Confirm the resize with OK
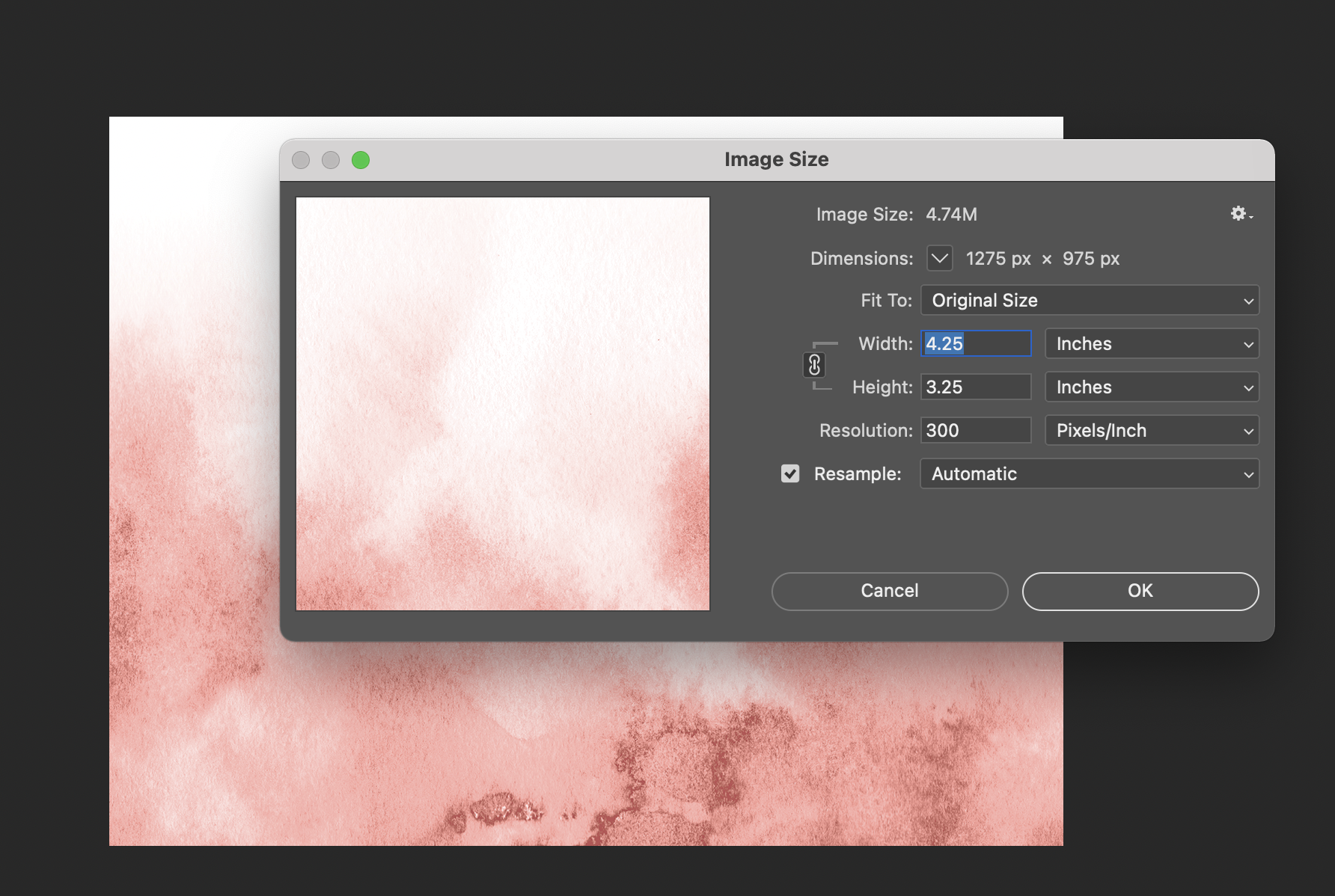 [x=1139, y=591]
